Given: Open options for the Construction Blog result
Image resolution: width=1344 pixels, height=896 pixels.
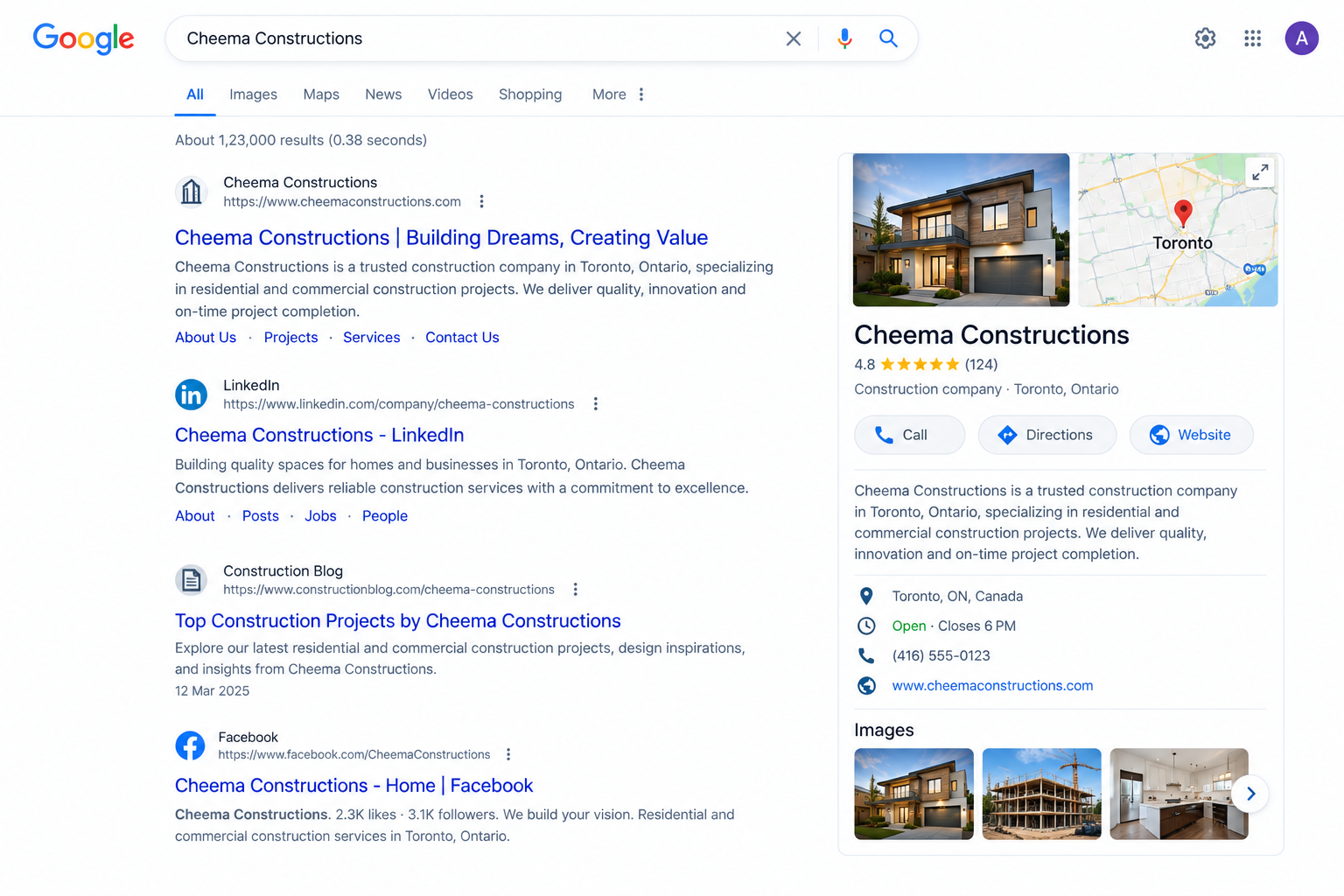Looking at the screenshot, I should pyautogui.click(x=576, y=589).
